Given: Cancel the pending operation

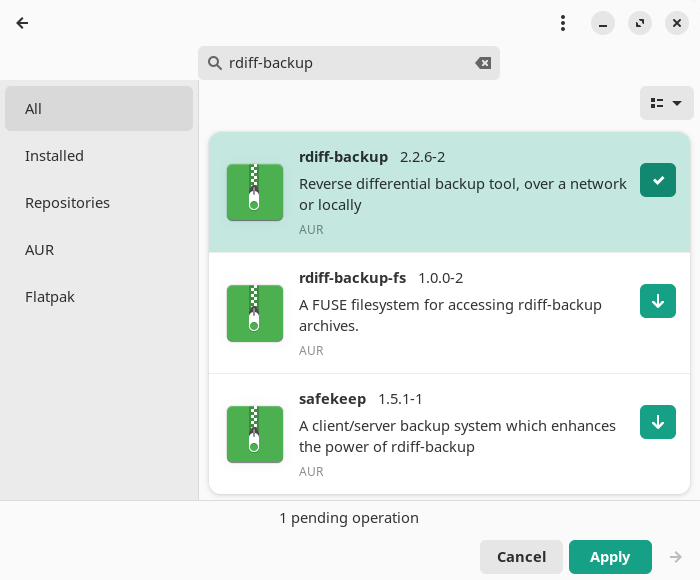Looking at the screenshot, I should tap(521, 557).
